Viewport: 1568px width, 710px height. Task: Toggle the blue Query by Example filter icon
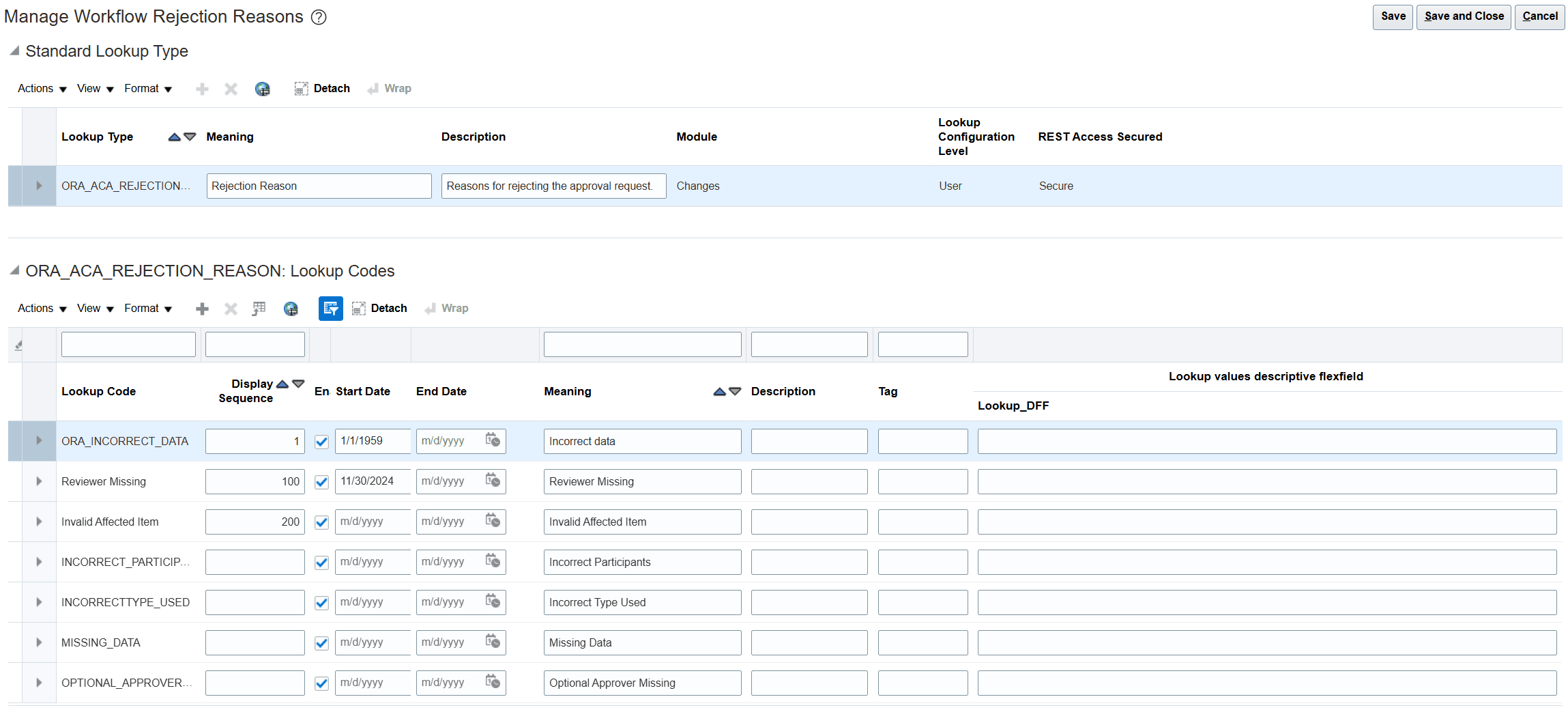pos(331,309)
